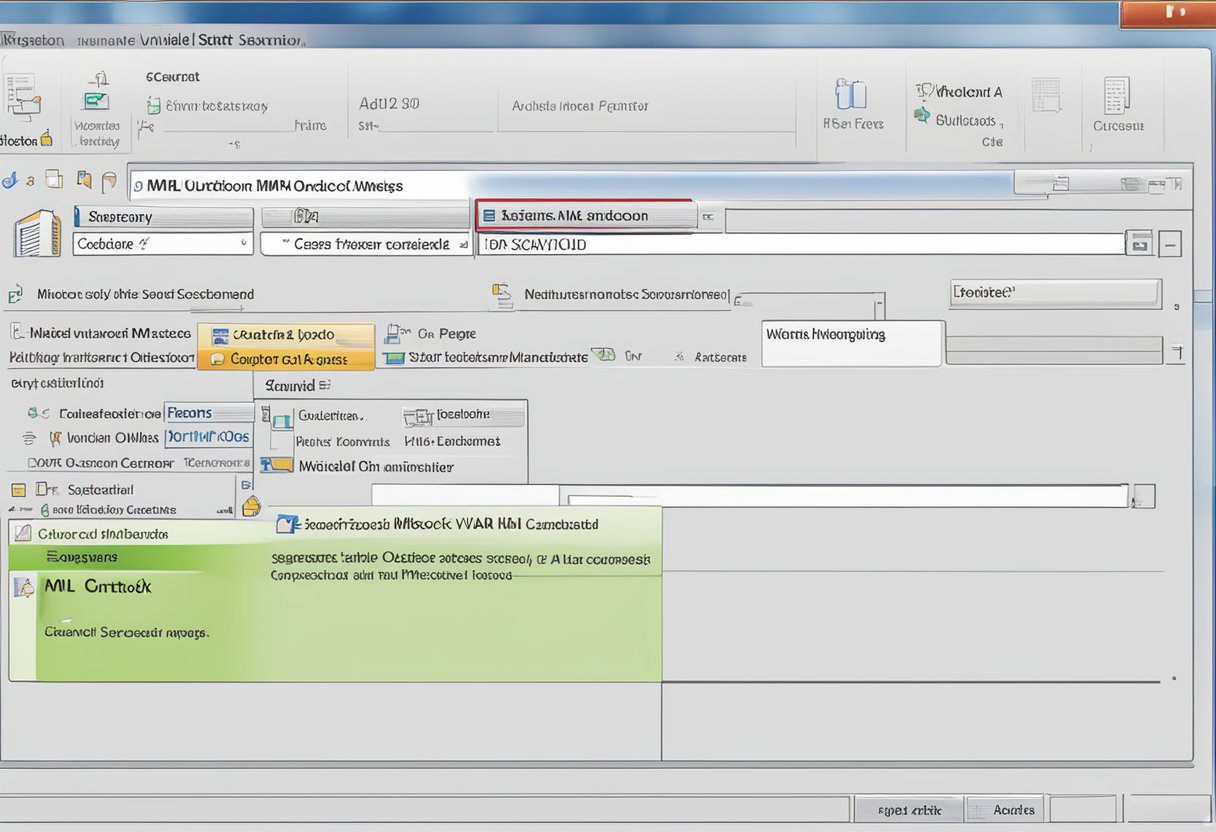Viewport: 1216px width, 832px height.
Task: Click the blue chat icon beside 'Wvaiclaf Chn amimehtier'
Action: [x=277, y=463]
